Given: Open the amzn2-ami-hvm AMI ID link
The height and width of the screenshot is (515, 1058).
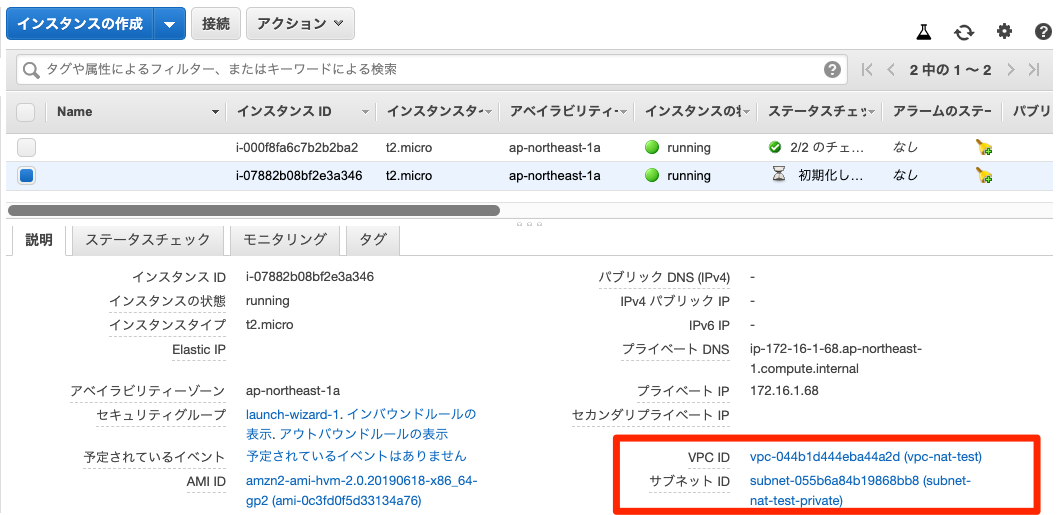Looking at the screenshot, I should coord(362,491).
